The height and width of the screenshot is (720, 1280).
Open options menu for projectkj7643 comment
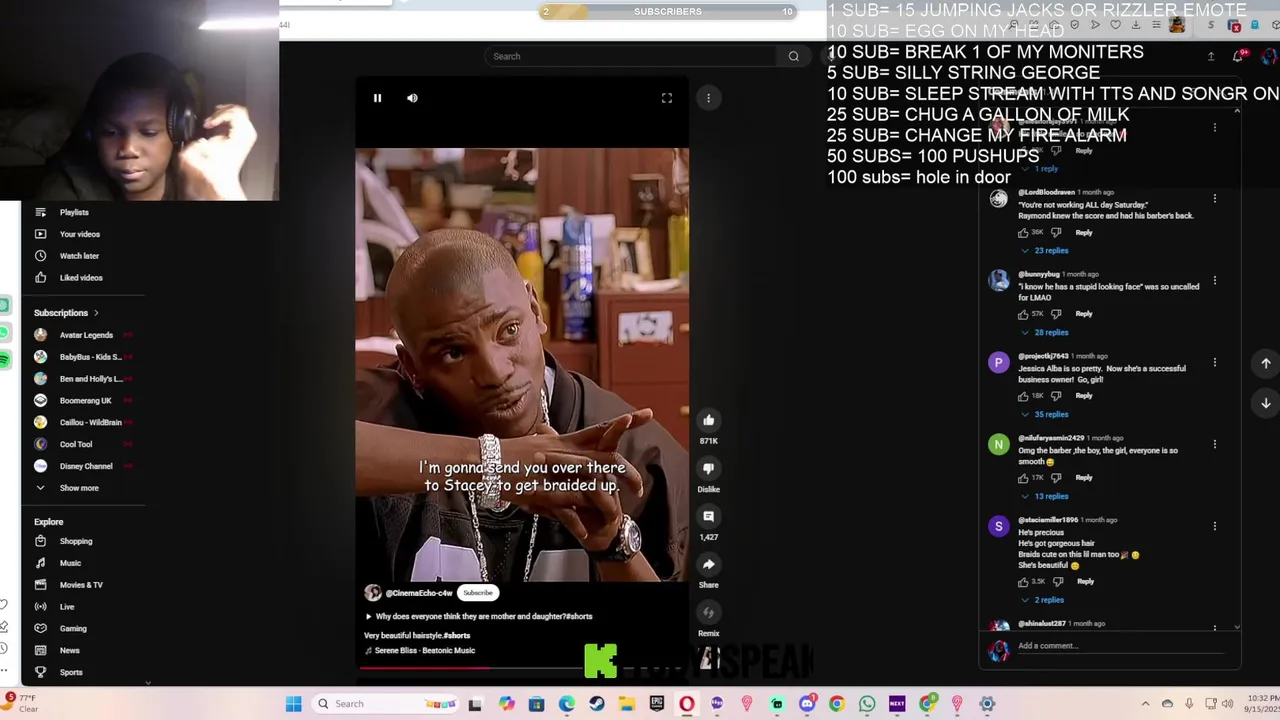[1215, 363]
